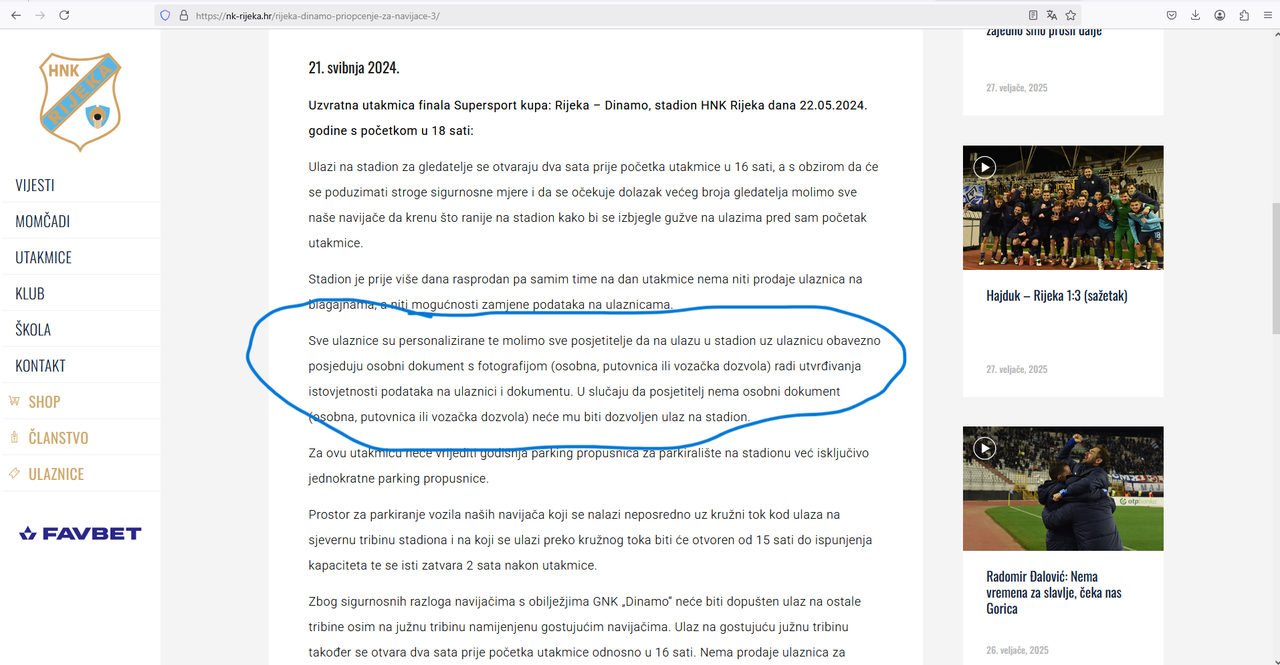Toggle reader view for this page
Viewport: 1280px width, 665px height.
[1033, 15]
